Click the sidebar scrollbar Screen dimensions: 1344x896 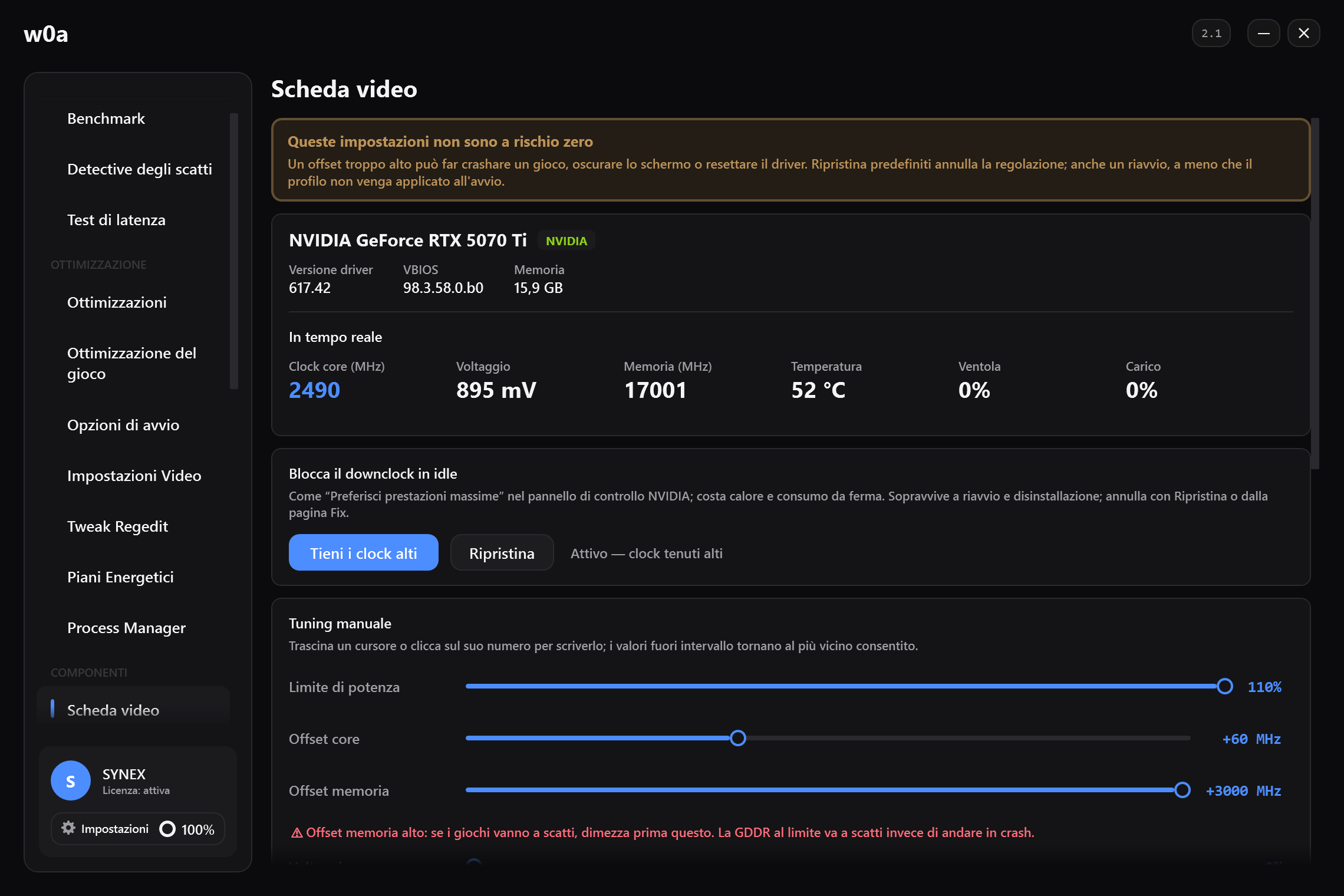pyautogui.click(x=234, y=251)
